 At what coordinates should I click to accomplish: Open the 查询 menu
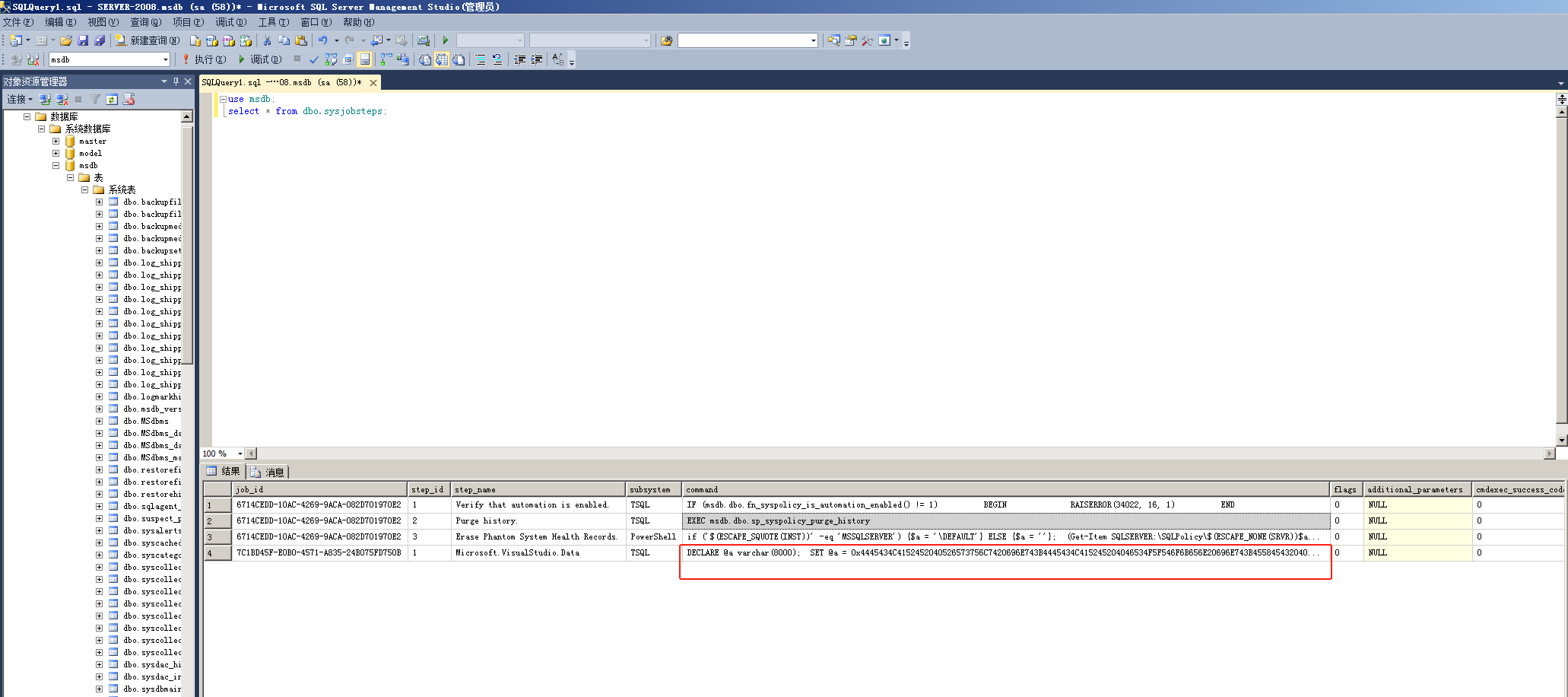point(145,22)
